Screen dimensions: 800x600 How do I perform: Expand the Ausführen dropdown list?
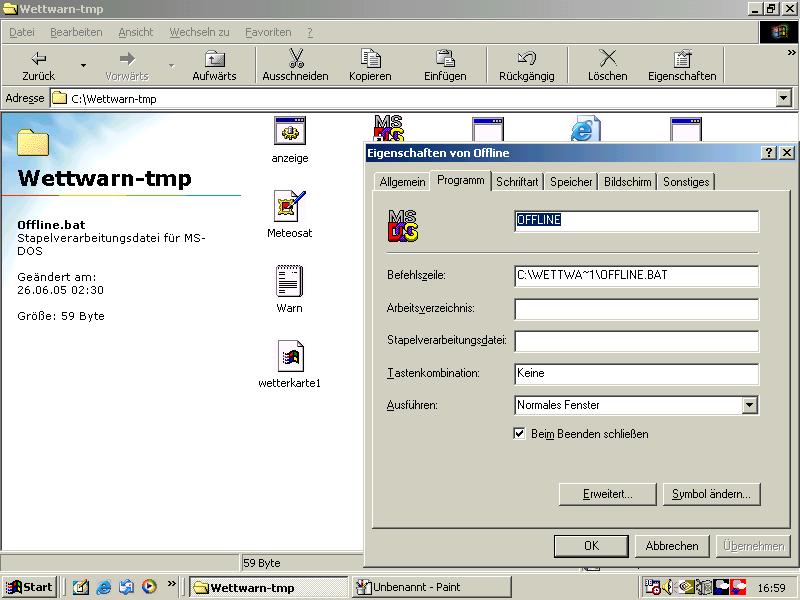750,406
